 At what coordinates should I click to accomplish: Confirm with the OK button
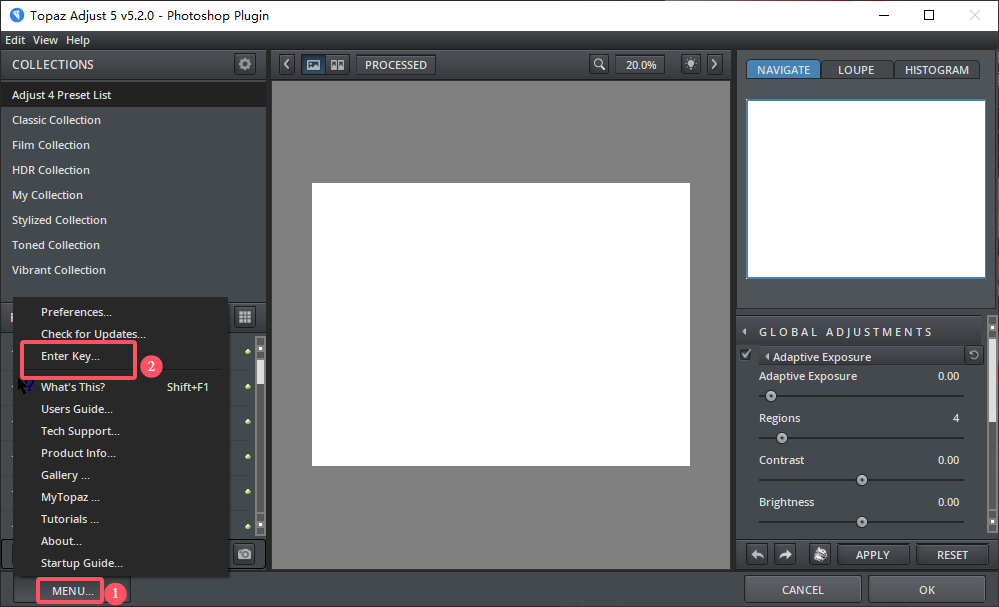(926, 590)
